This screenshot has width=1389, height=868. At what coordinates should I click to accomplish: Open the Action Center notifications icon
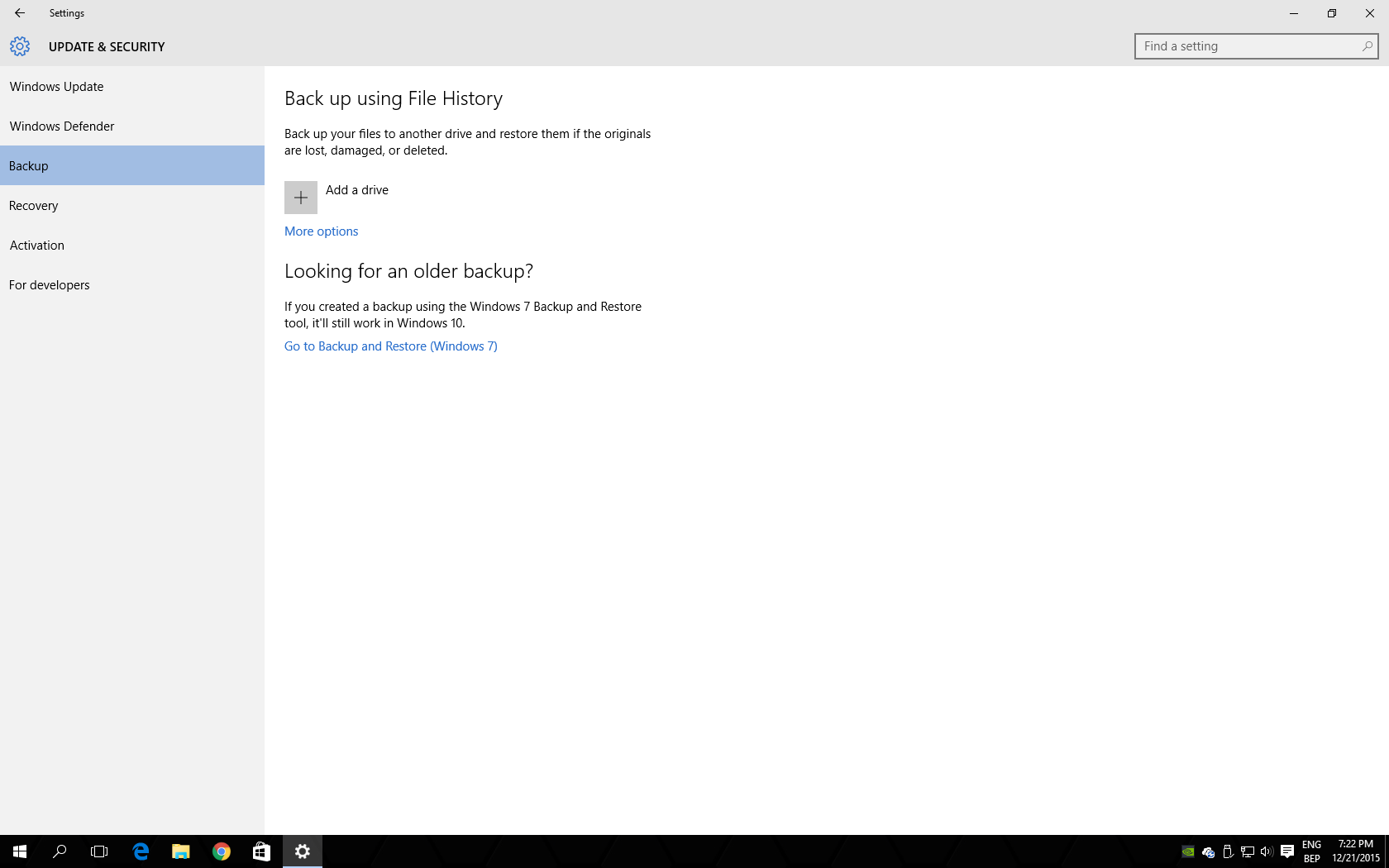click(1287, 851)
